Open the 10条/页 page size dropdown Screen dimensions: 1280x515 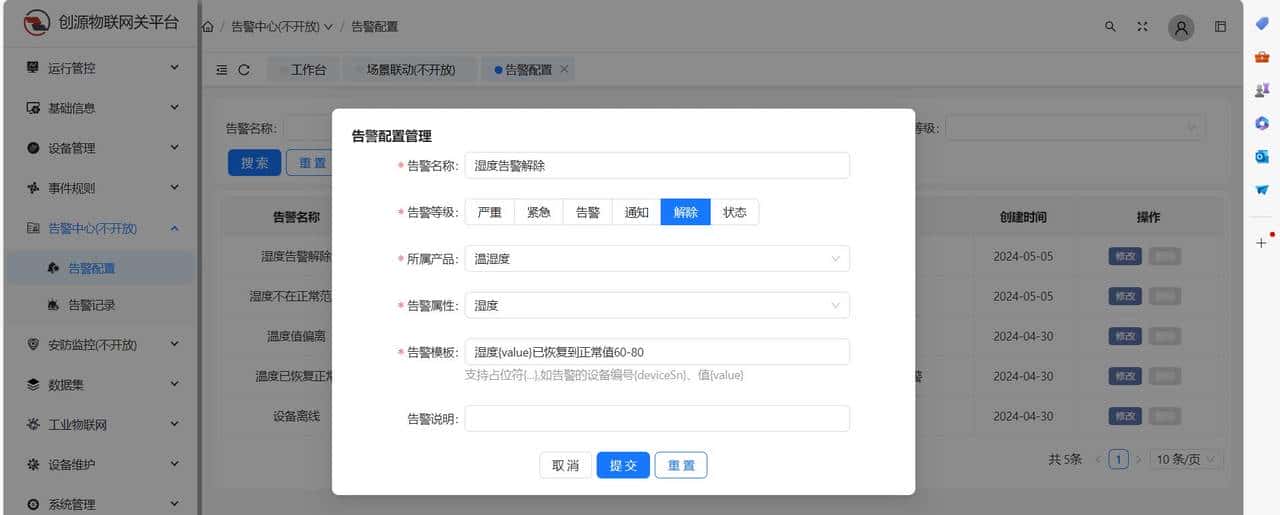(x=1187, y=459)
